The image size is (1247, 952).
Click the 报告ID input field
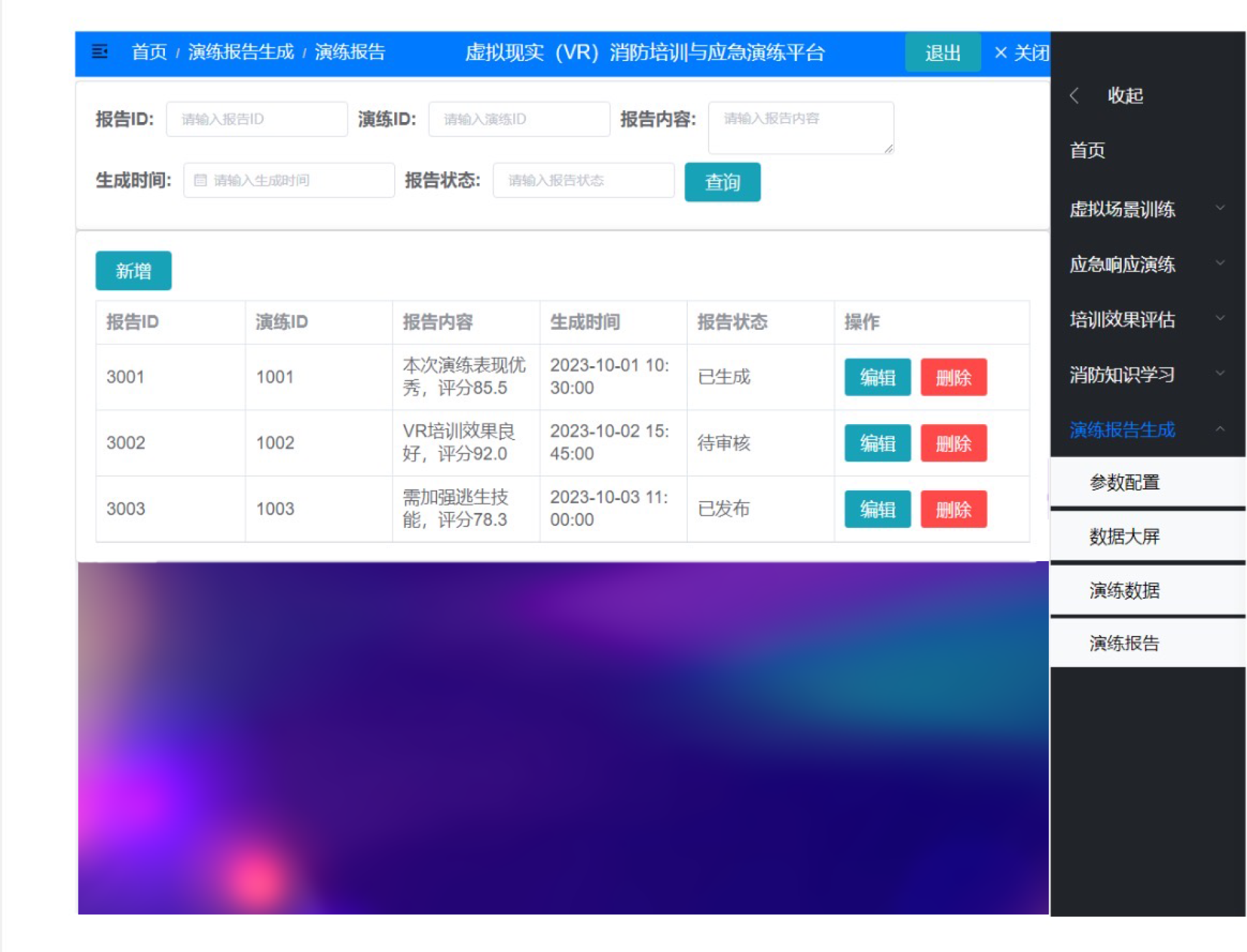point(257,119)
